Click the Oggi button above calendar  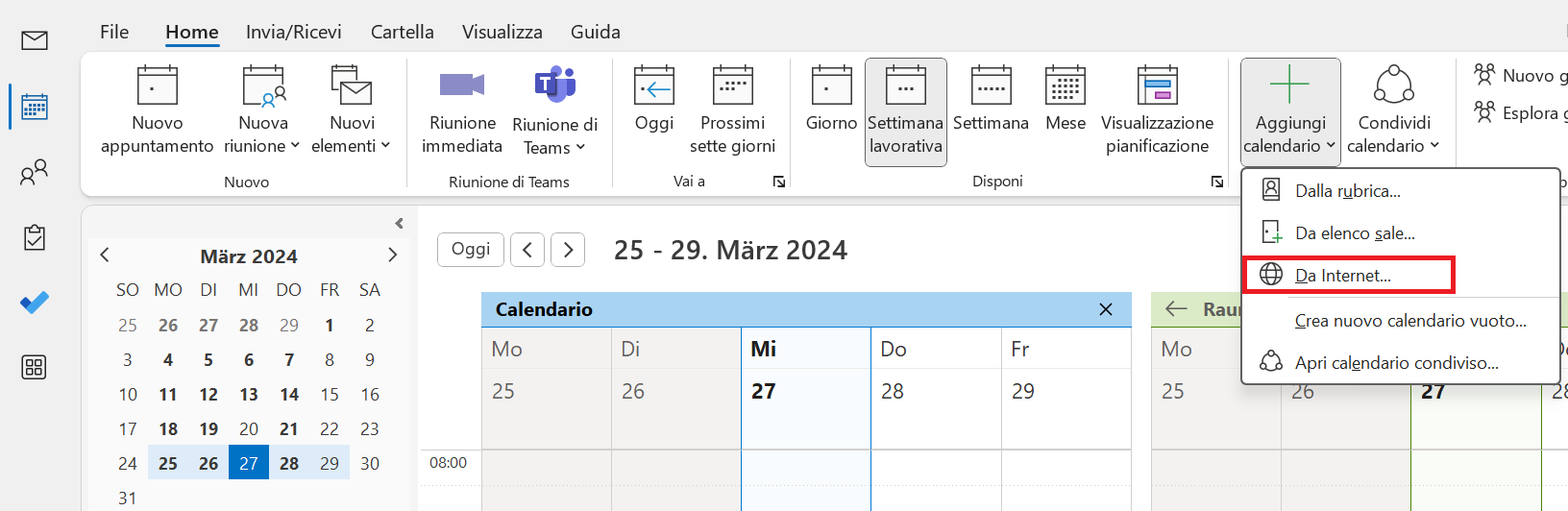[x=471, y=250]
